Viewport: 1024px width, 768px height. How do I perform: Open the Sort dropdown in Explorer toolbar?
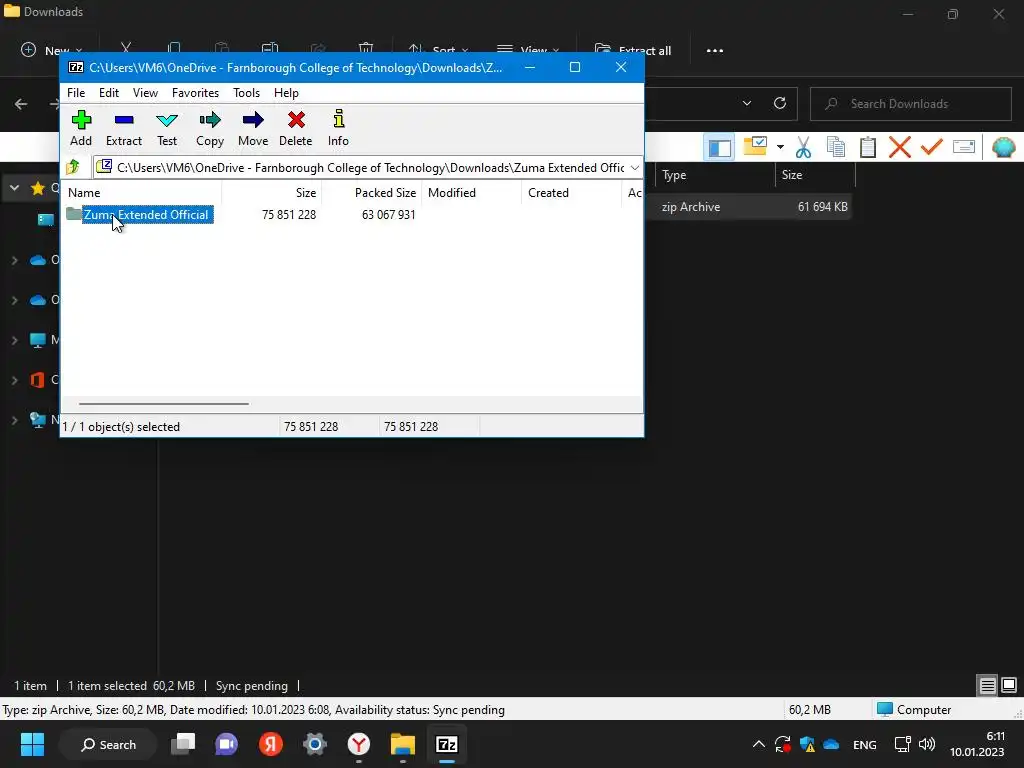click(438, 50)
